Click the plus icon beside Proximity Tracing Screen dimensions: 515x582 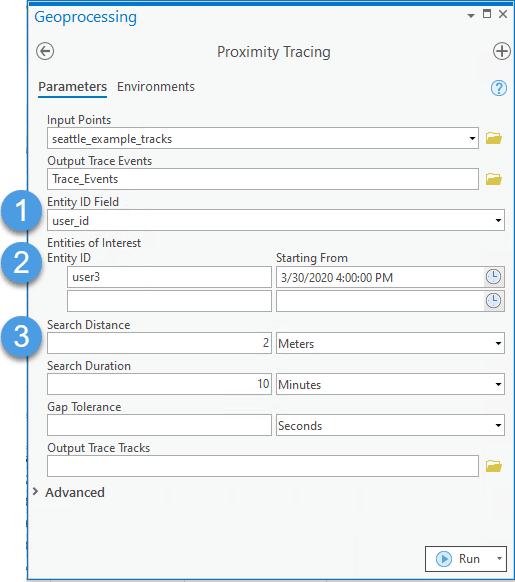[502, 51]
